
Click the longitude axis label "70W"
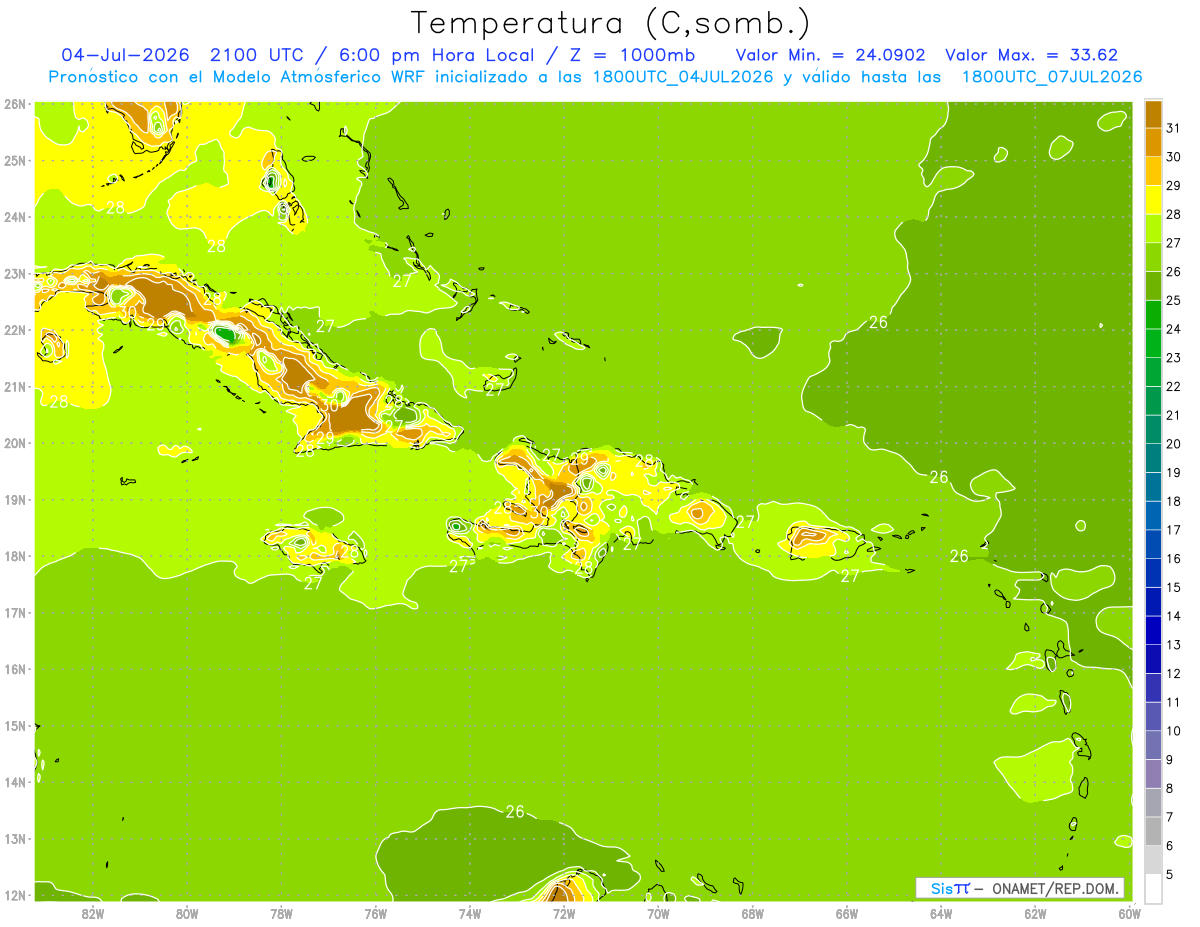pos(658,913)
